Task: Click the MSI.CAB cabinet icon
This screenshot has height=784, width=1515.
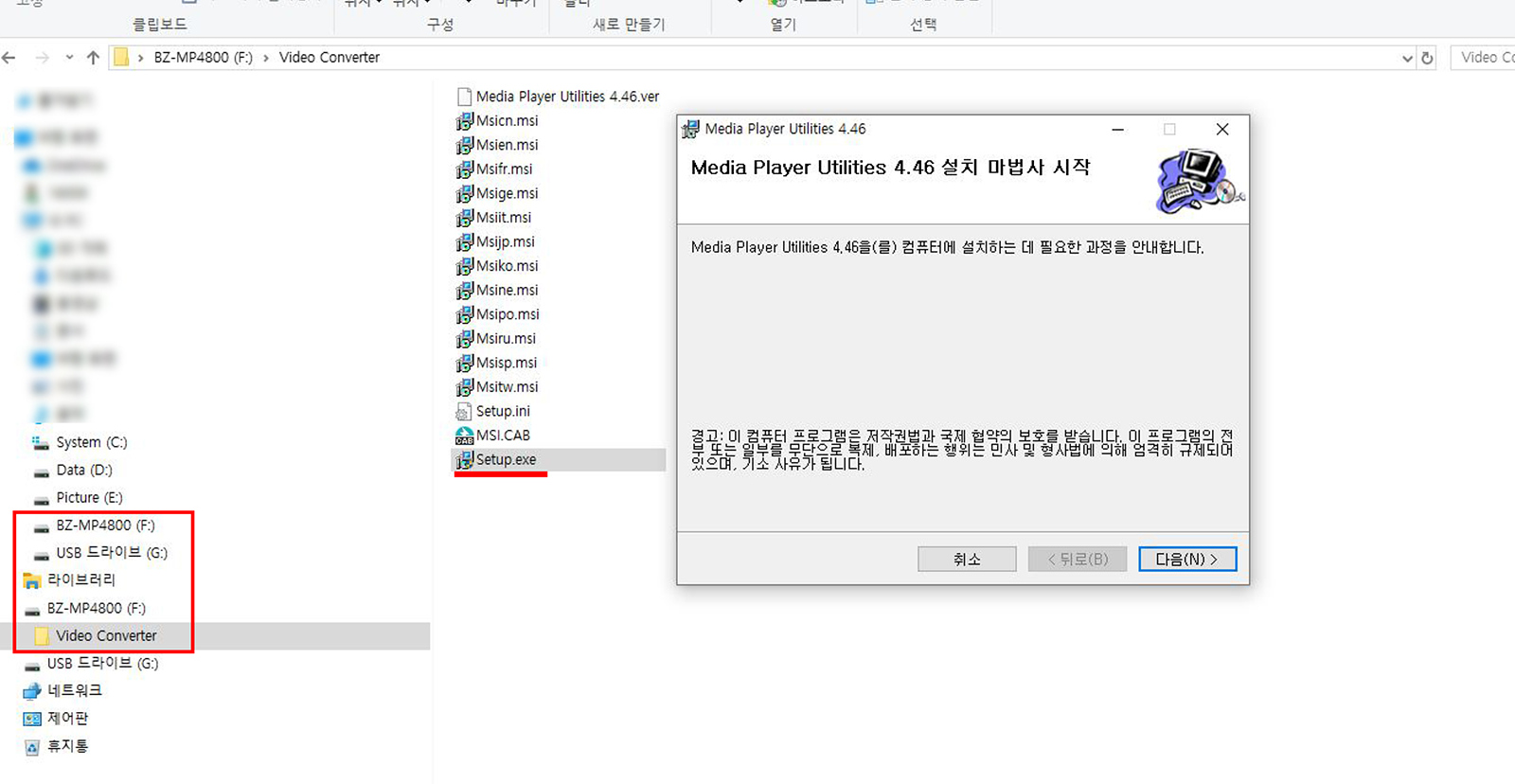Action: [464, 436]
